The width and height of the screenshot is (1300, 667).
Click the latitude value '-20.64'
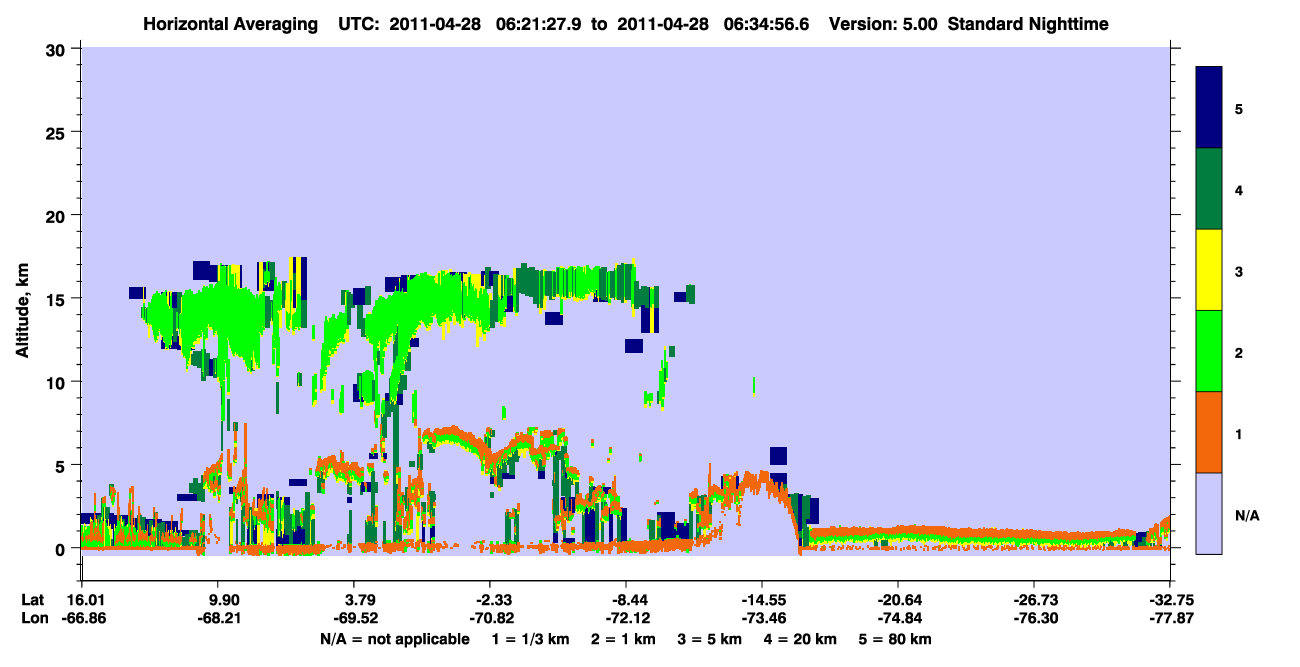pos(899,600)
